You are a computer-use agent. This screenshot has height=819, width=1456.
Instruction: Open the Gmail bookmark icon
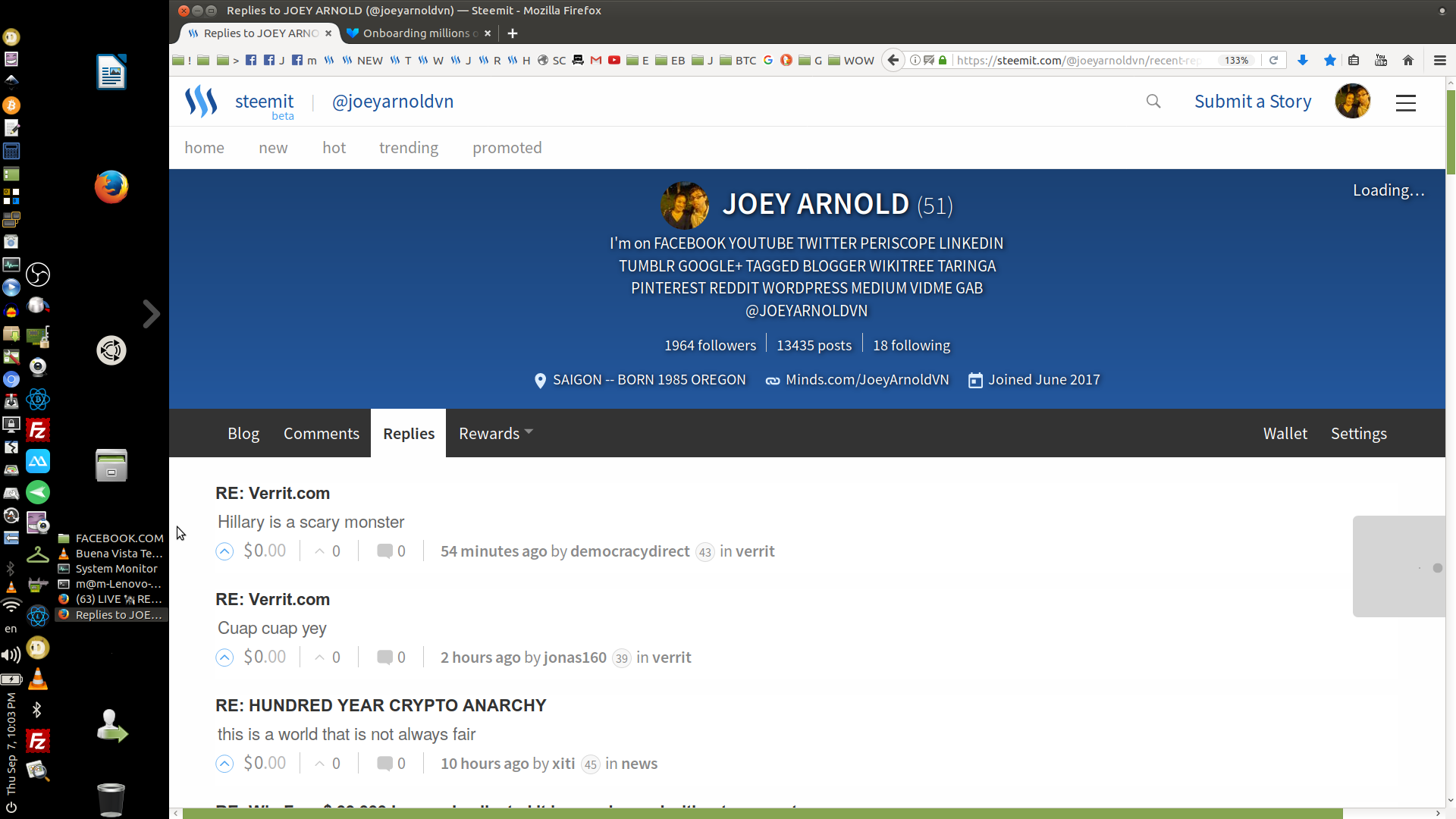click(596, 60)
